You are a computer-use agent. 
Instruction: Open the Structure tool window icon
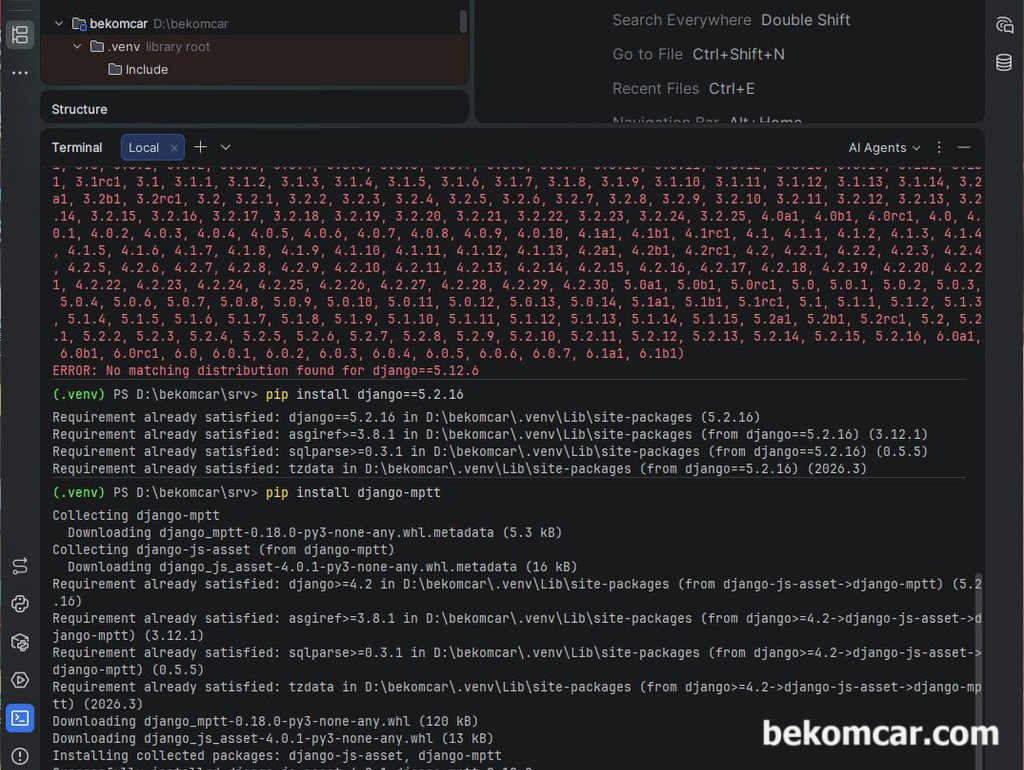[x=20, y=35]
